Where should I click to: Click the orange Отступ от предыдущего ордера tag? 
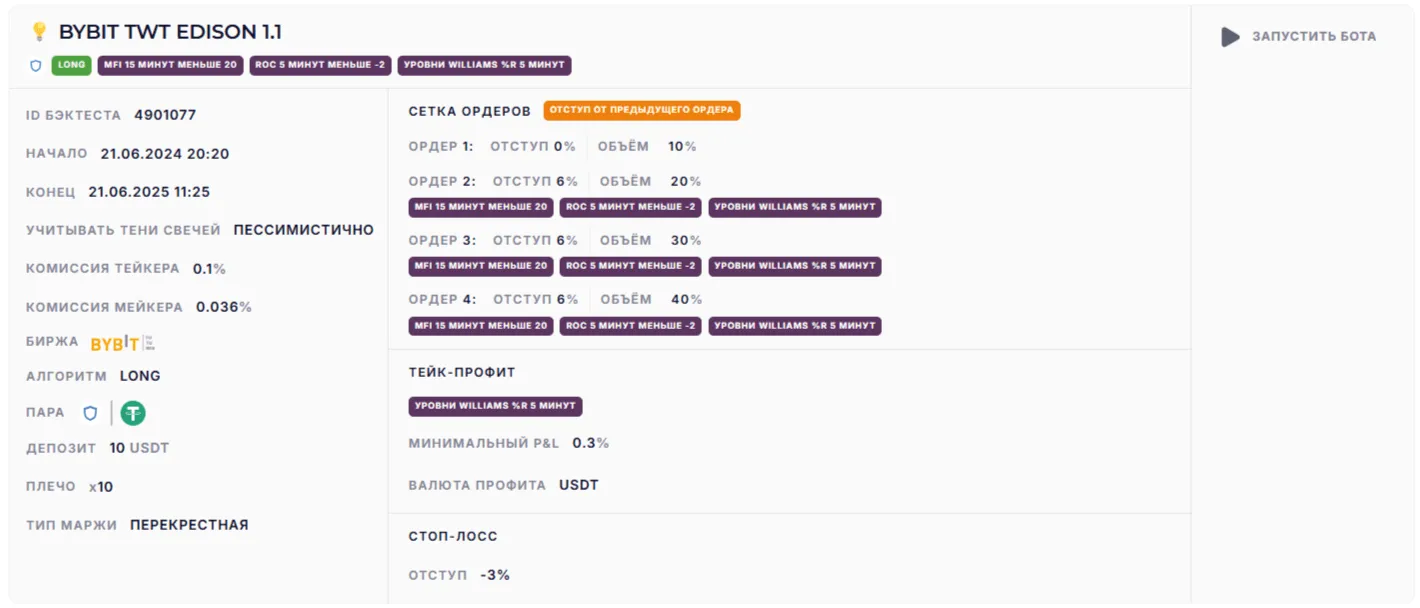point(642,110)
